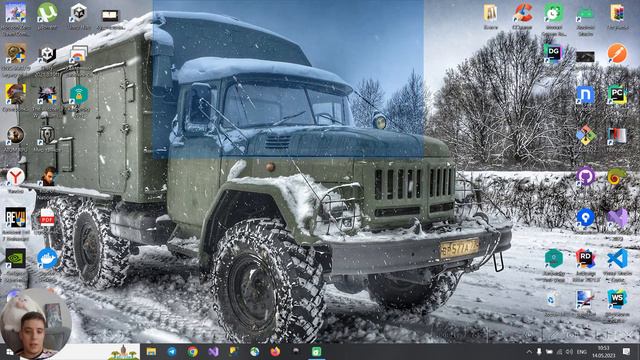Open the chameleon spiral icon shortcut
The height and width of the screenshot is (360, 640).
[x=617, y=177]
